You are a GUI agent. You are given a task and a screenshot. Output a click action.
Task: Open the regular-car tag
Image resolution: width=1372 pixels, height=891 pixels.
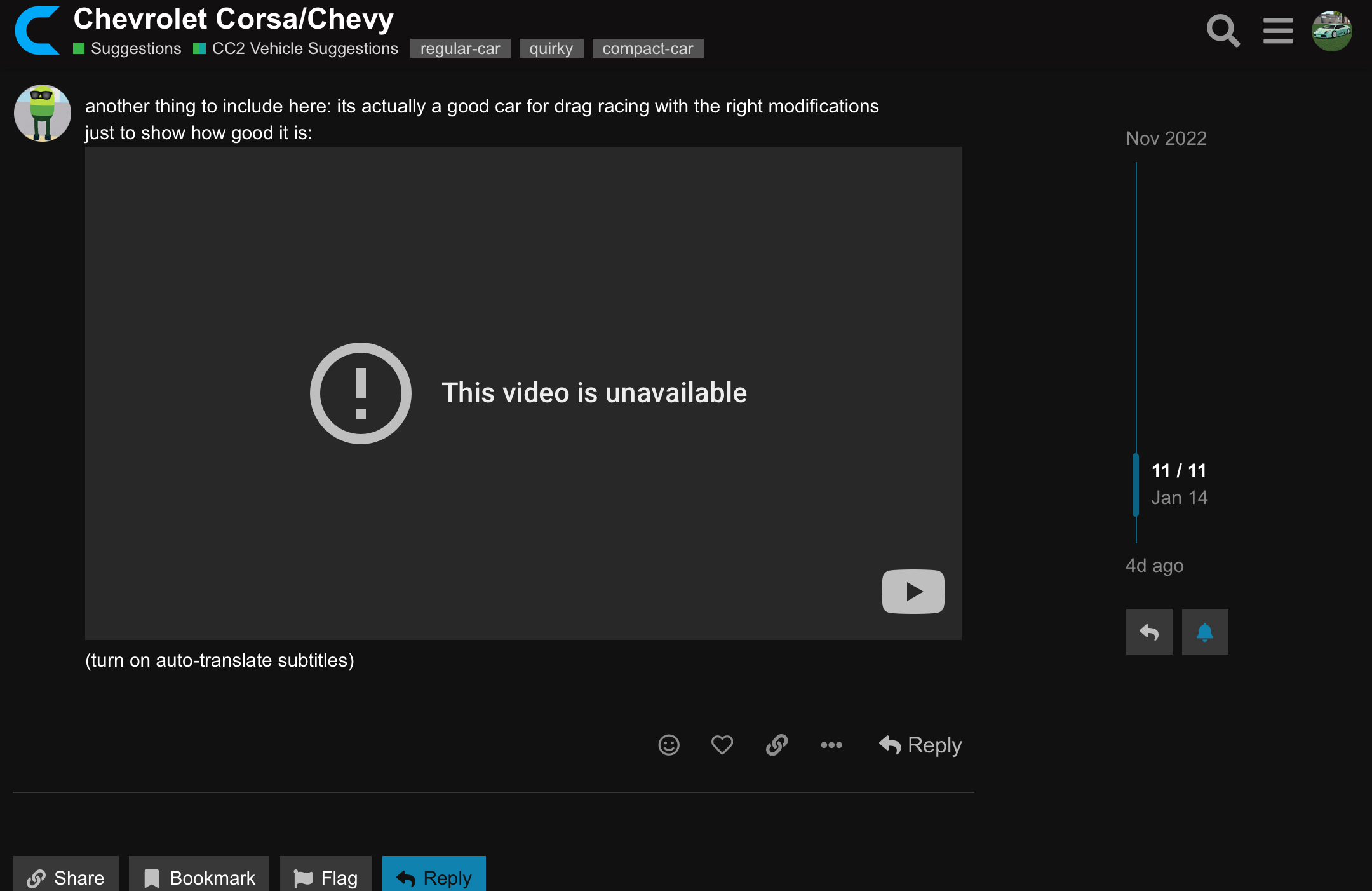(x=460, y=49)
